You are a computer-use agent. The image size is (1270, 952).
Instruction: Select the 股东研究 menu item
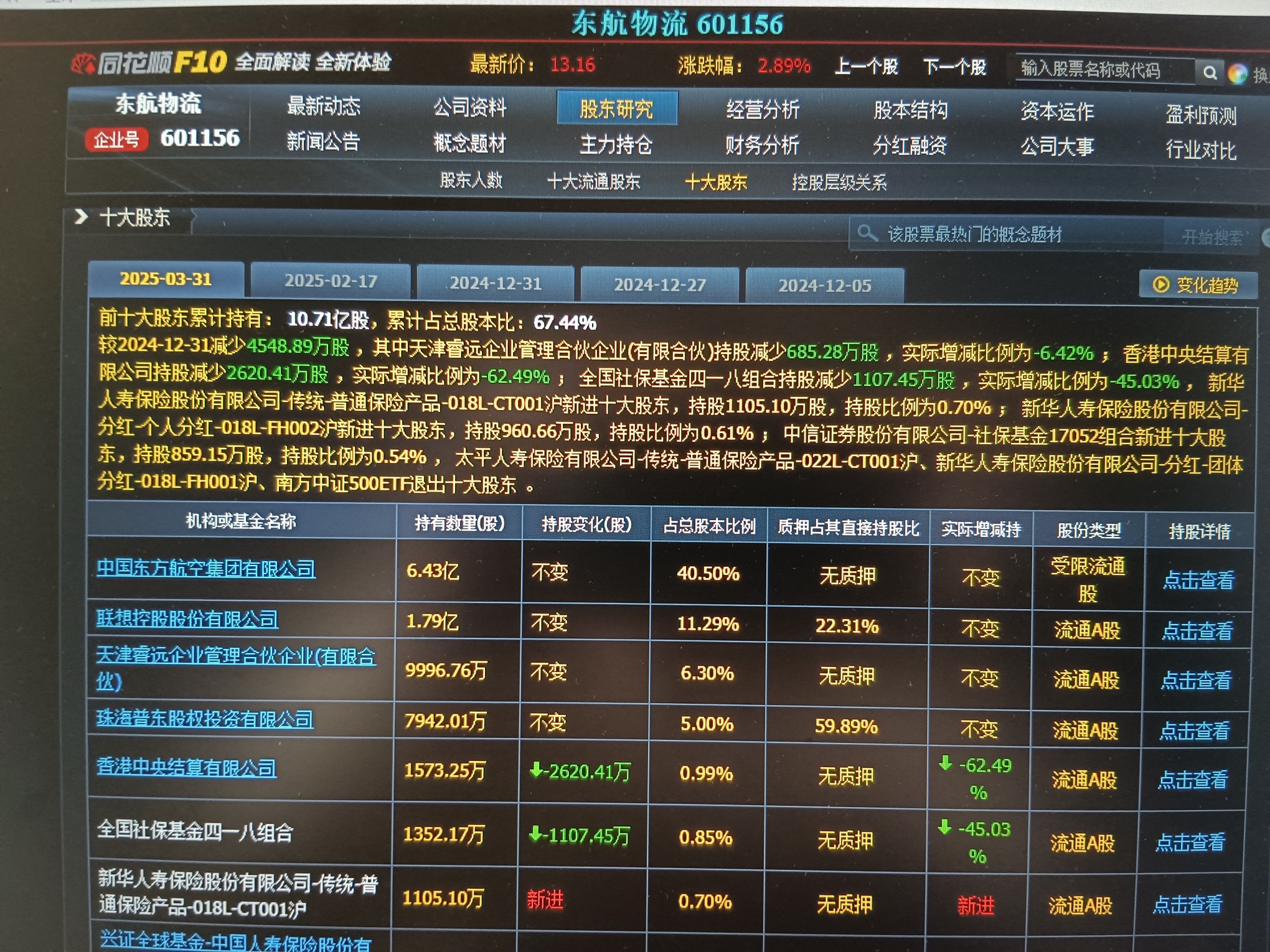[617, 109]
